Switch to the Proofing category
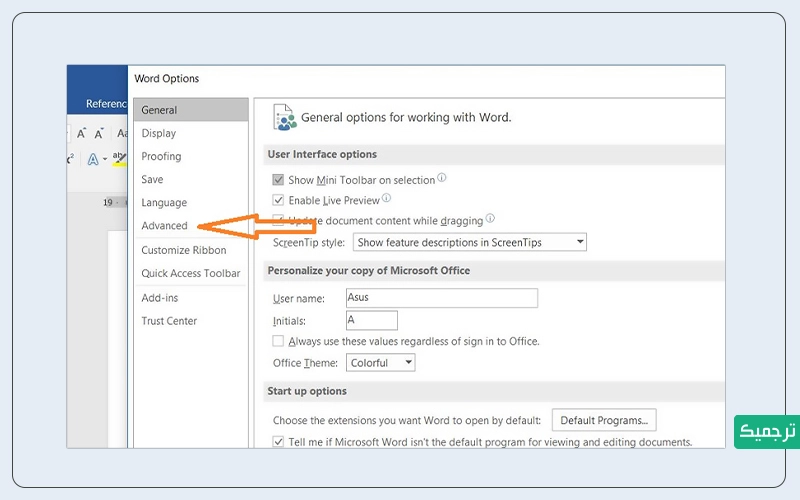 [x=161, y=156]
